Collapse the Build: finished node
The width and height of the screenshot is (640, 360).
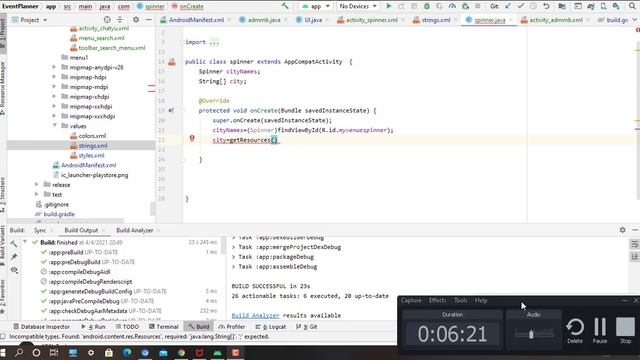pyautogui.click(x=25, y=242)
